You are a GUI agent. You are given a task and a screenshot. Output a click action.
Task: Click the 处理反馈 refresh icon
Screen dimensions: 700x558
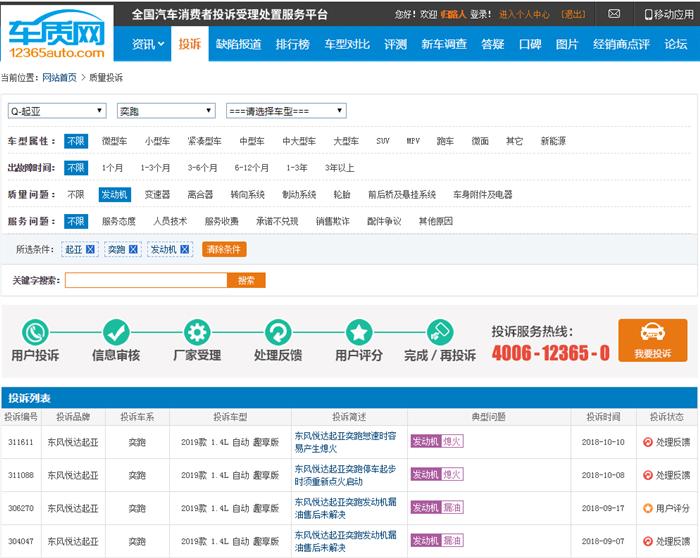pyautogui.click(x=278, y=333)
